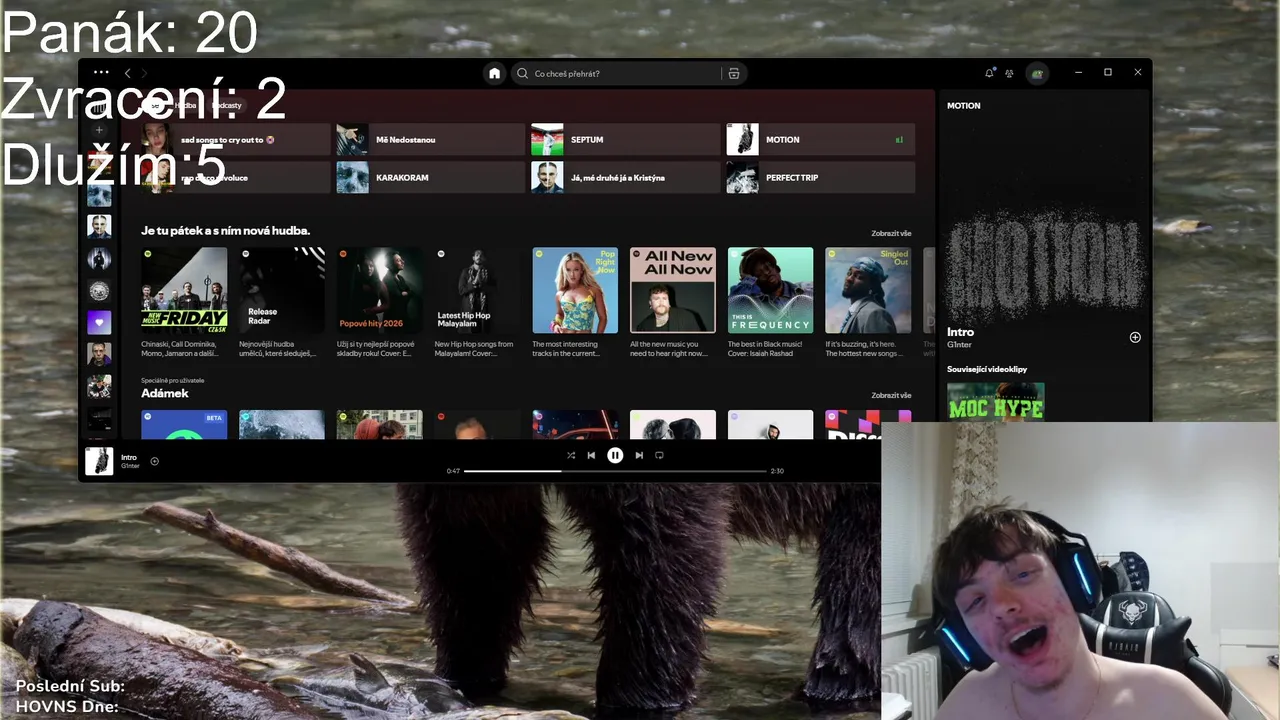Click the Intro song title in the bottom bar
This screenshot has width=1280, height=720.
(x=129, y=457)
